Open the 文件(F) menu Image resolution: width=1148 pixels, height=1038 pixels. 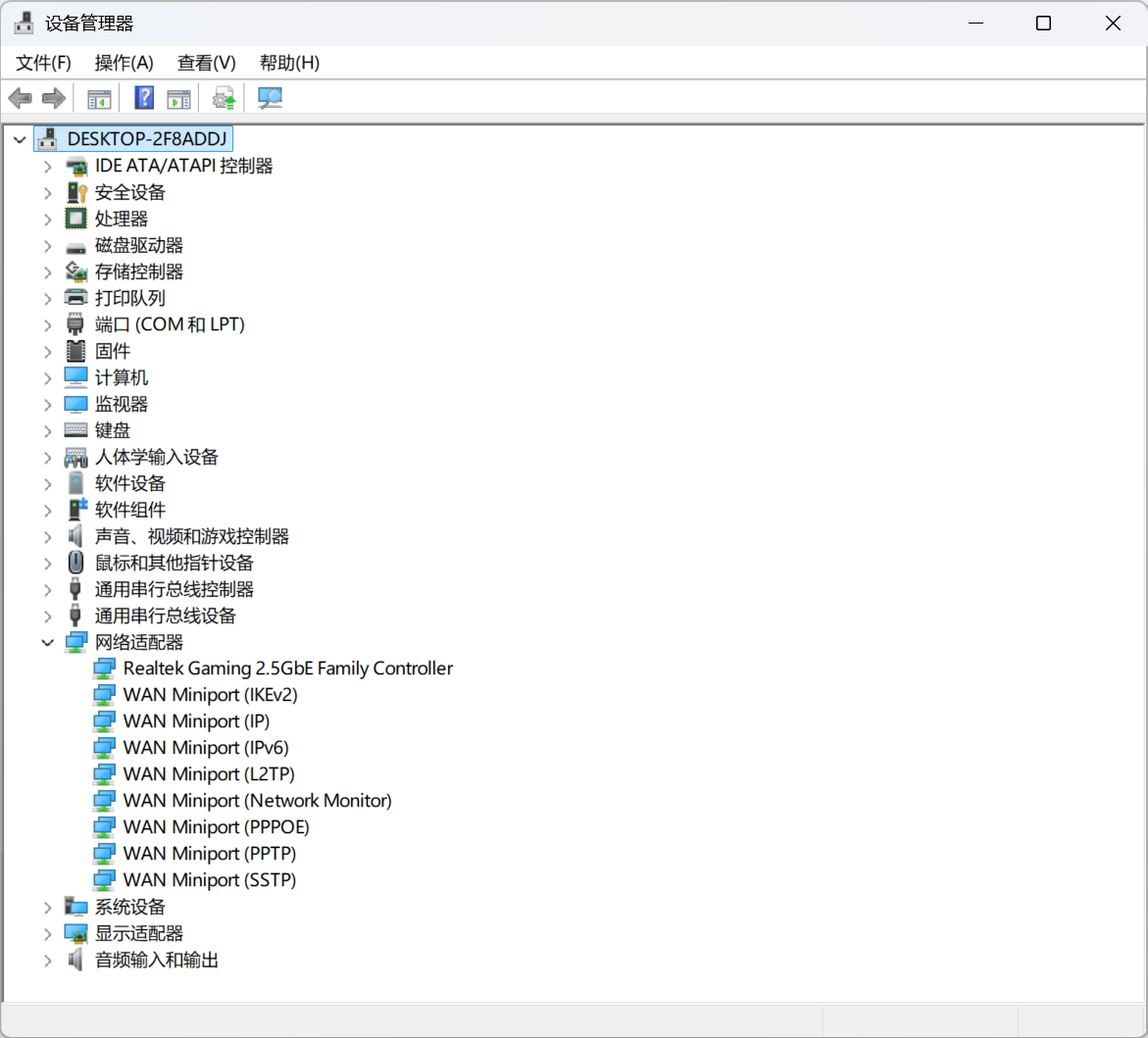pos(43,63)
